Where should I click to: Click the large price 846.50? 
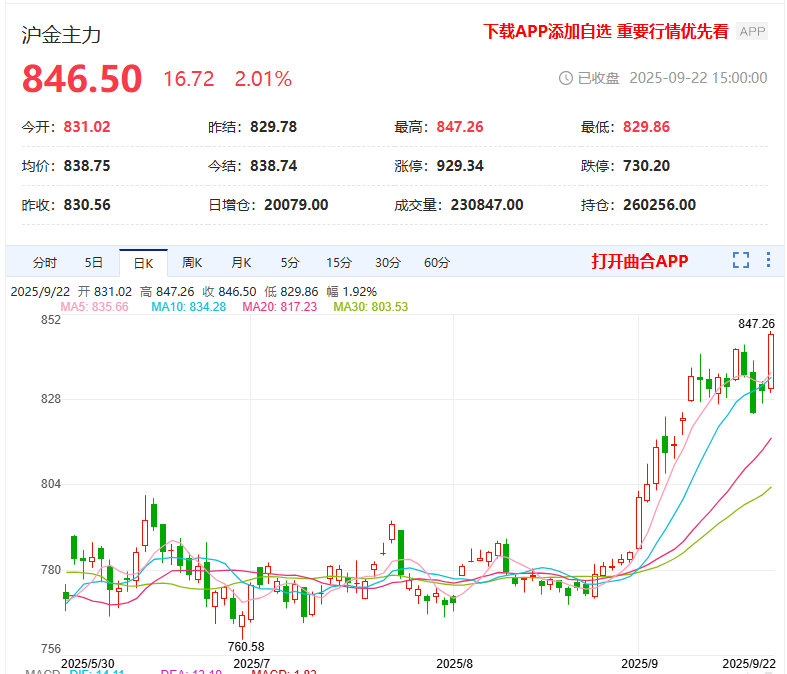pyautogui.click(x=82, y=79)
